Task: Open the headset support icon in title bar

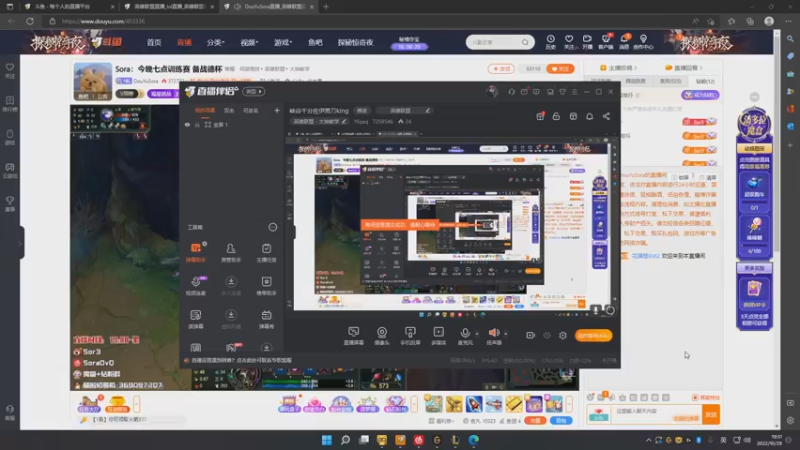Action: pos(511,92)
